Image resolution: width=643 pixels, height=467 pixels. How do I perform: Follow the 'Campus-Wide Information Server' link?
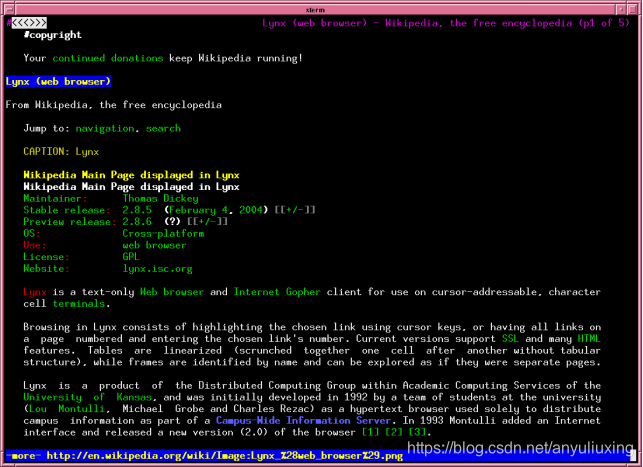303,421
